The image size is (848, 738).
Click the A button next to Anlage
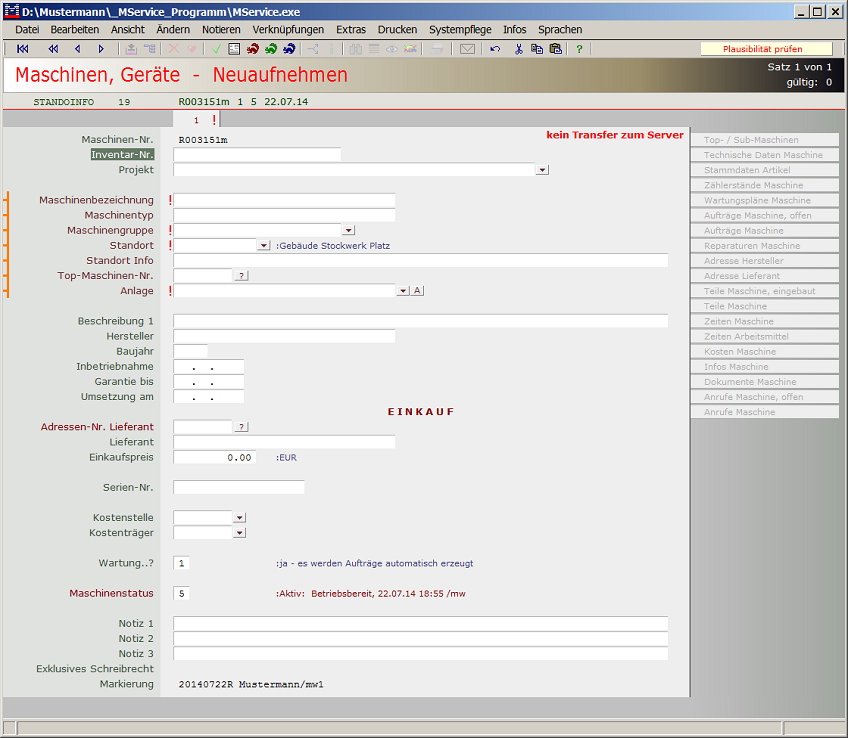click(x=417, y=291)
